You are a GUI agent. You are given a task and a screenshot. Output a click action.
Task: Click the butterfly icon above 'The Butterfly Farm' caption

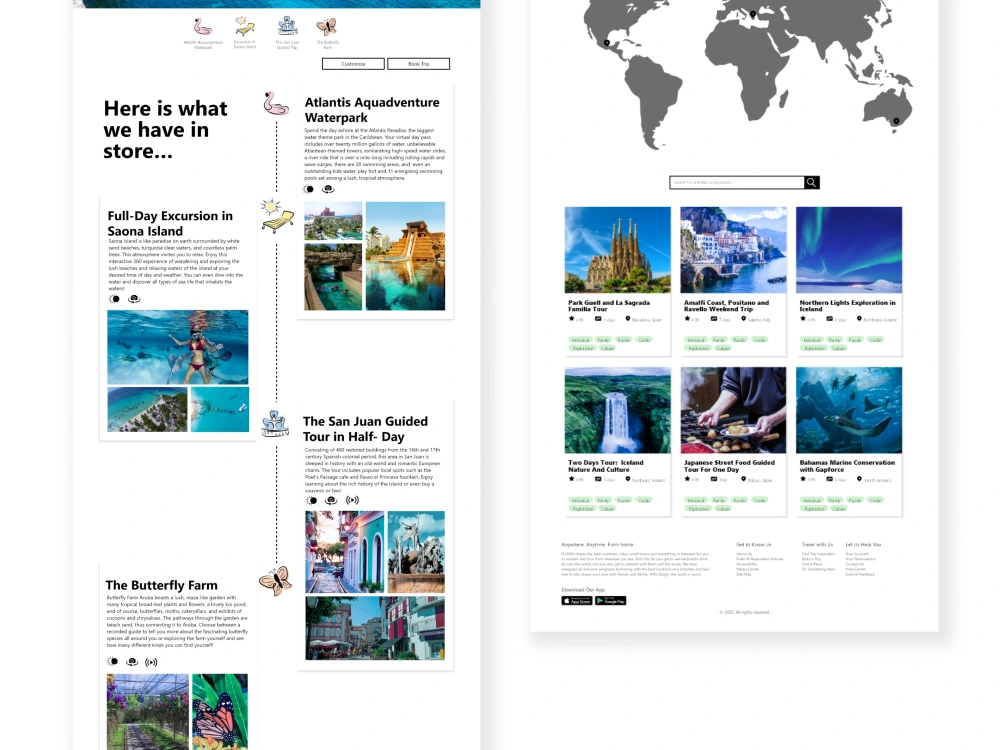tap(327, 27)
